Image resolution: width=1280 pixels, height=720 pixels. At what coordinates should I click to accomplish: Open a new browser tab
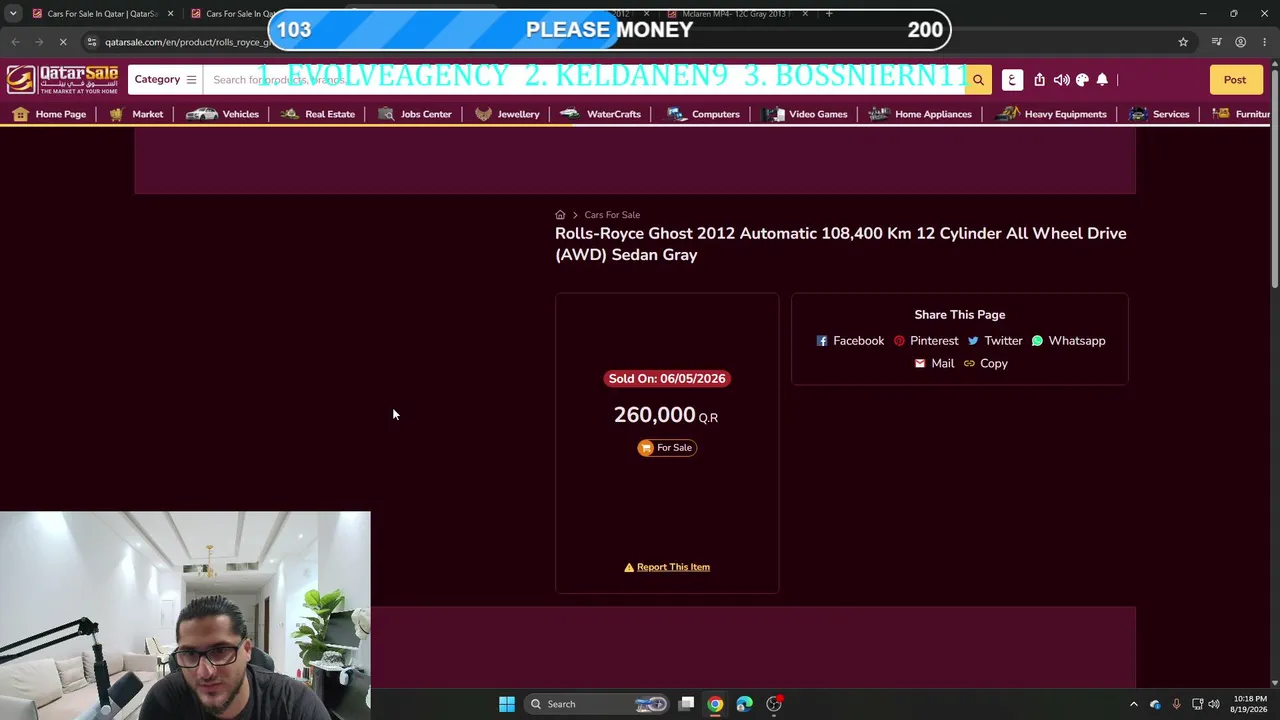pyautogui.click(x=829, y=14)
